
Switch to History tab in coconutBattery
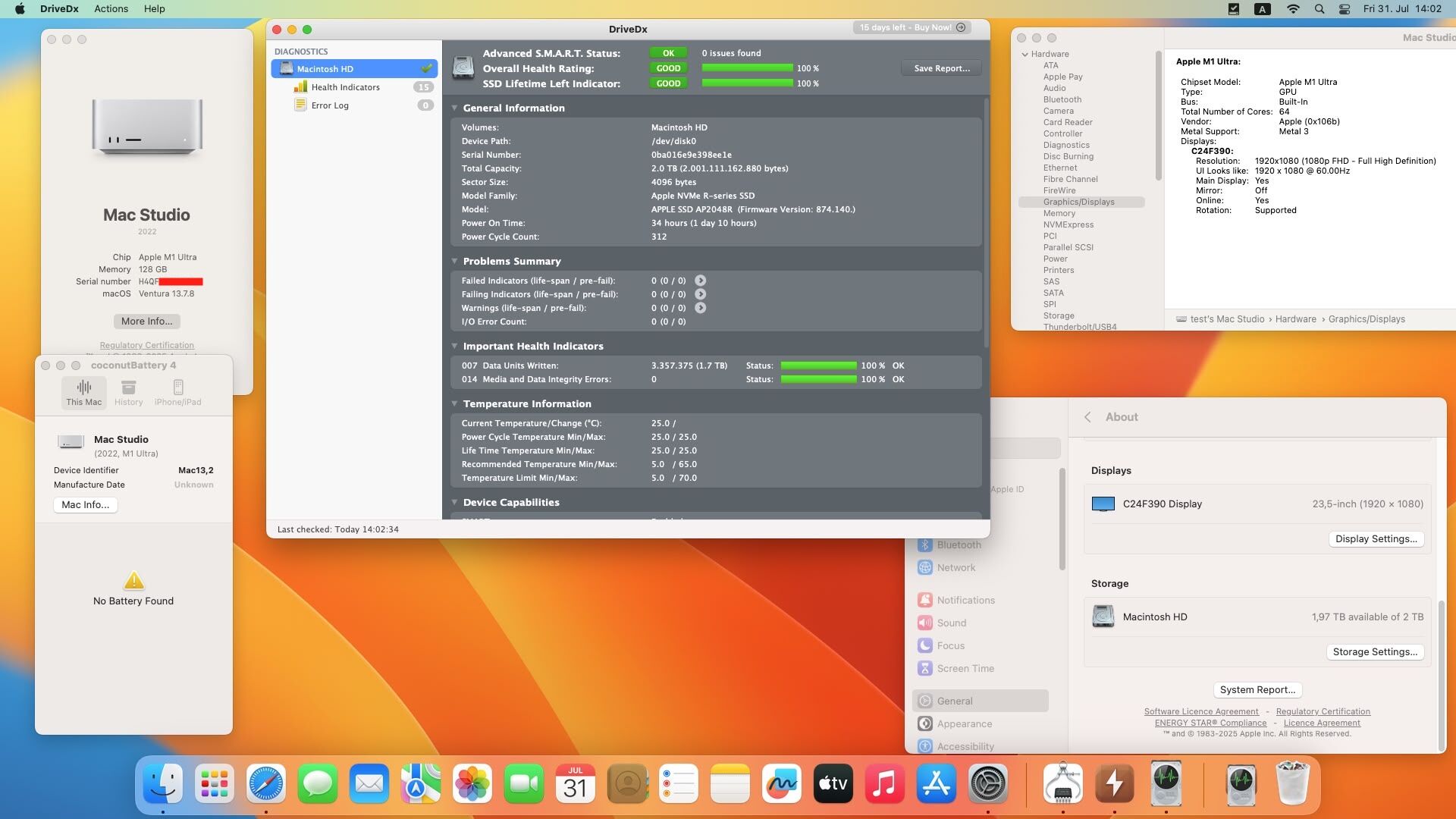[x=128, y=393]
